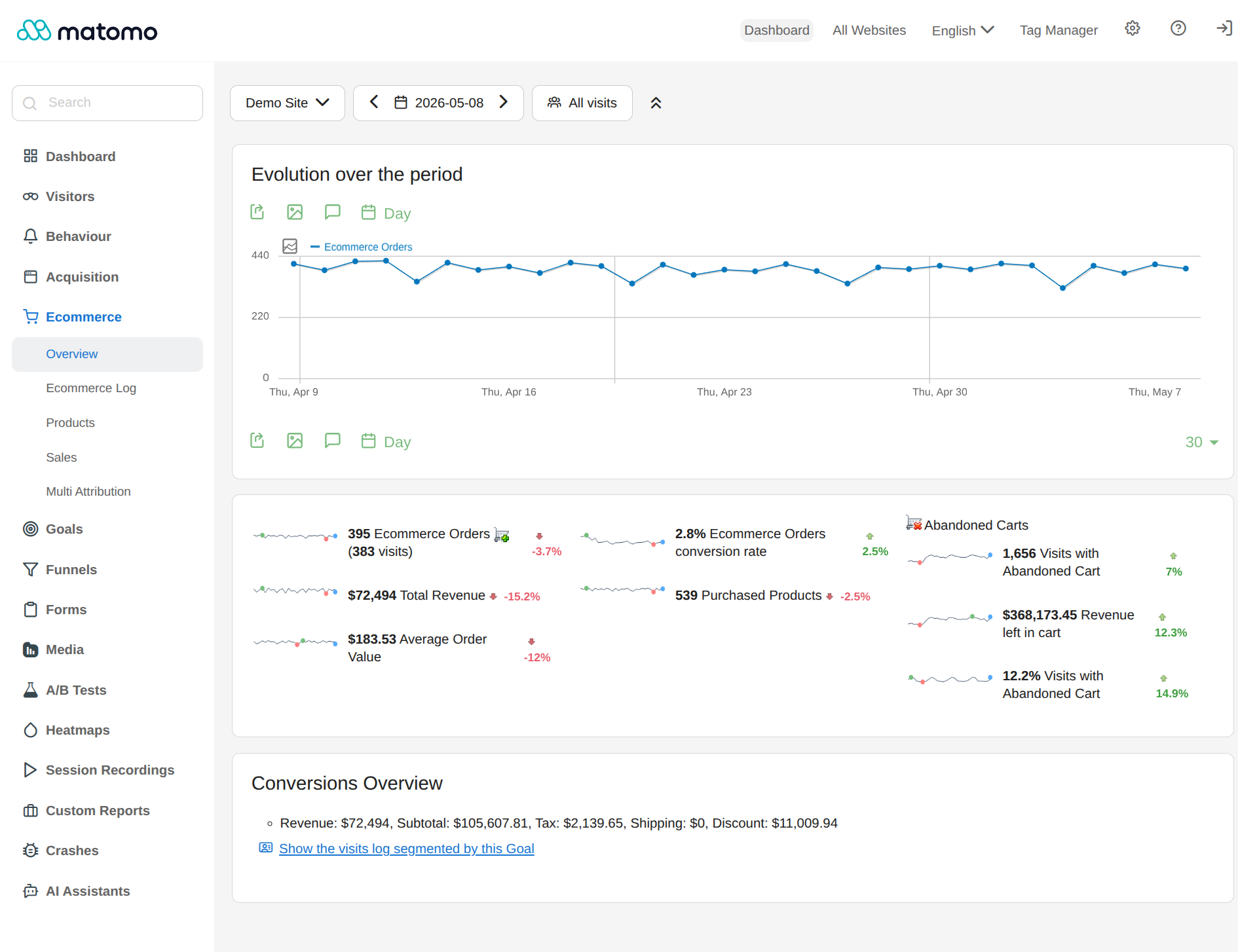The width and height of the screenshot is (1238, 952).
Task: Click the export icon above the chart
Action: [x=257, y=212]
